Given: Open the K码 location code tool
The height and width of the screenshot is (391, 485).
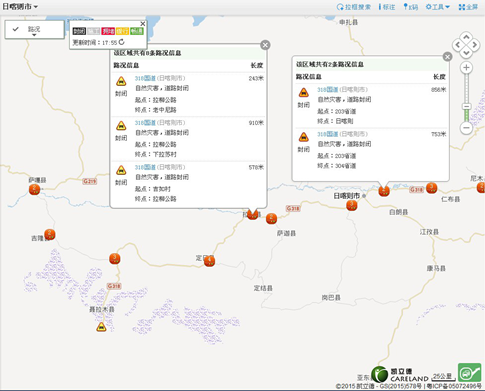Looking at the screenshot, I should tap(411, 7).
